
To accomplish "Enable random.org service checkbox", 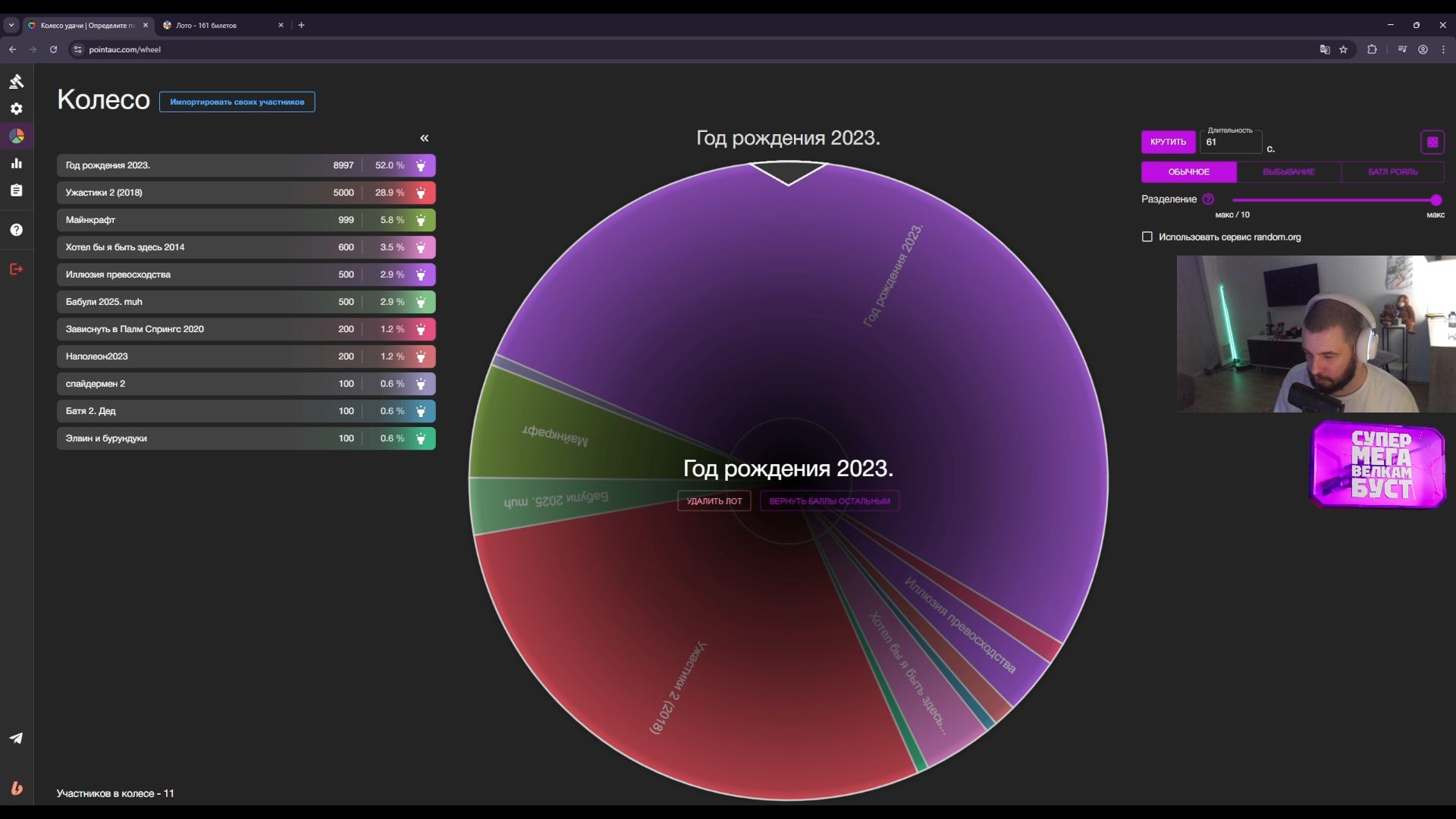I will tap(1147, 237).
